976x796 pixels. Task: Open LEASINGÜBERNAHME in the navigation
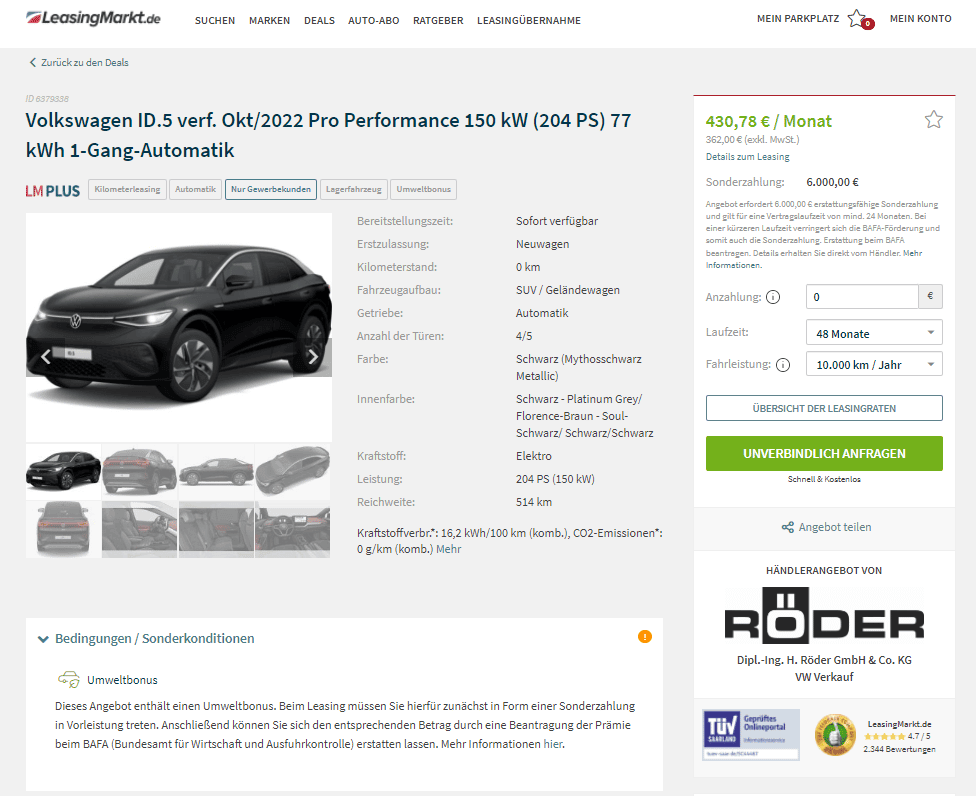(529, 21)
